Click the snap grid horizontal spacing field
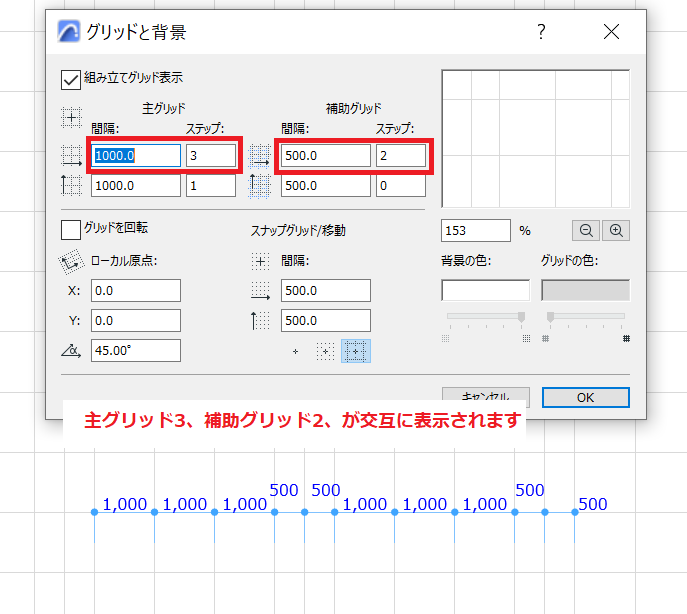This screenshot has height=614, width=687. (x=326, y=291)
